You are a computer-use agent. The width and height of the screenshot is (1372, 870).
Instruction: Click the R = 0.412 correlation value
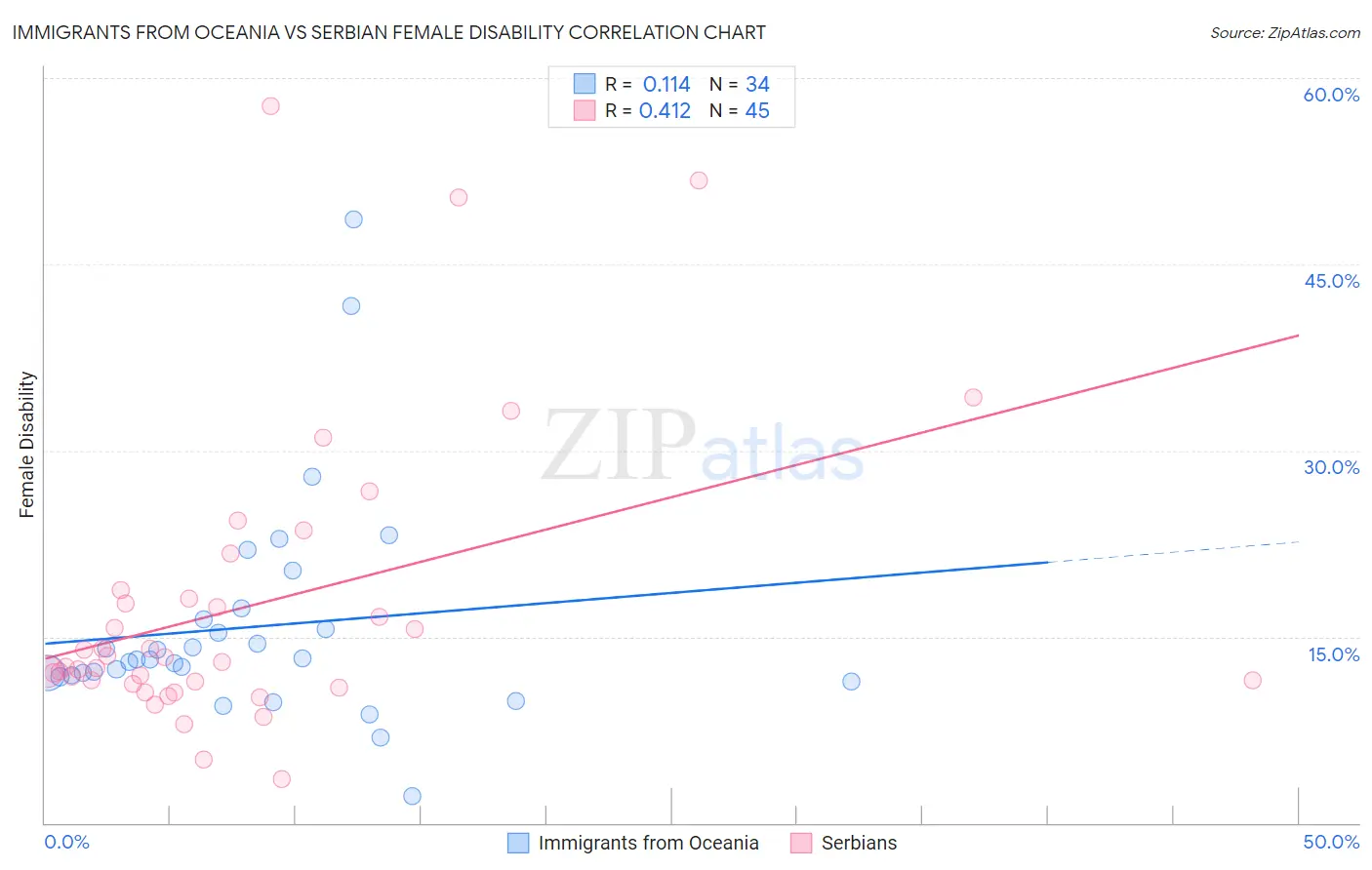click(648, 110)
